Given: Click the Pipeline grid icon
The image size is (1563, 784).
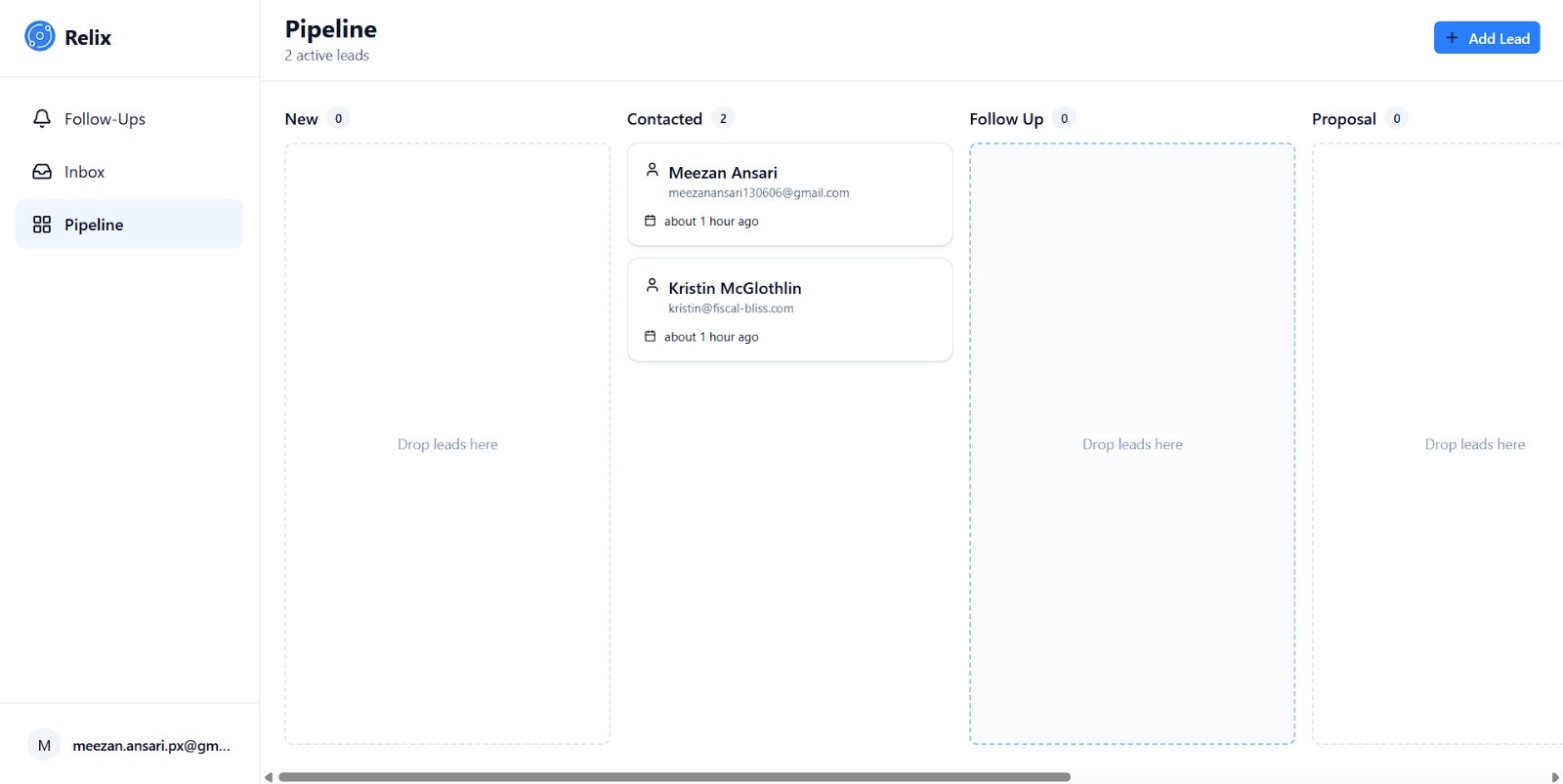Looking at the screenshot, I should pyautogui.click(x=42, y=225).
